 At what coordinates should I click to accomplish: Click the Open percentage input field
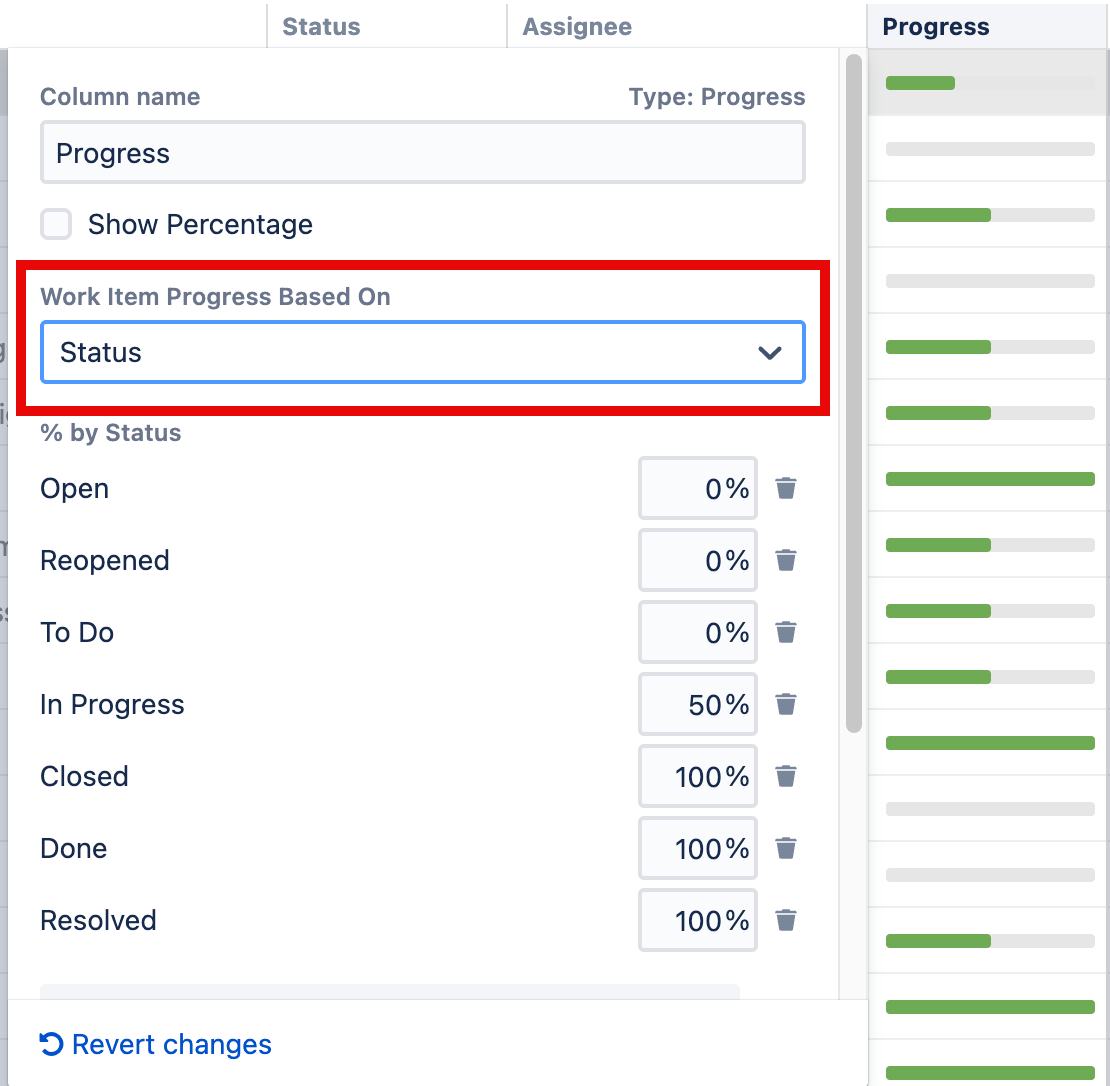click(697, 488)
